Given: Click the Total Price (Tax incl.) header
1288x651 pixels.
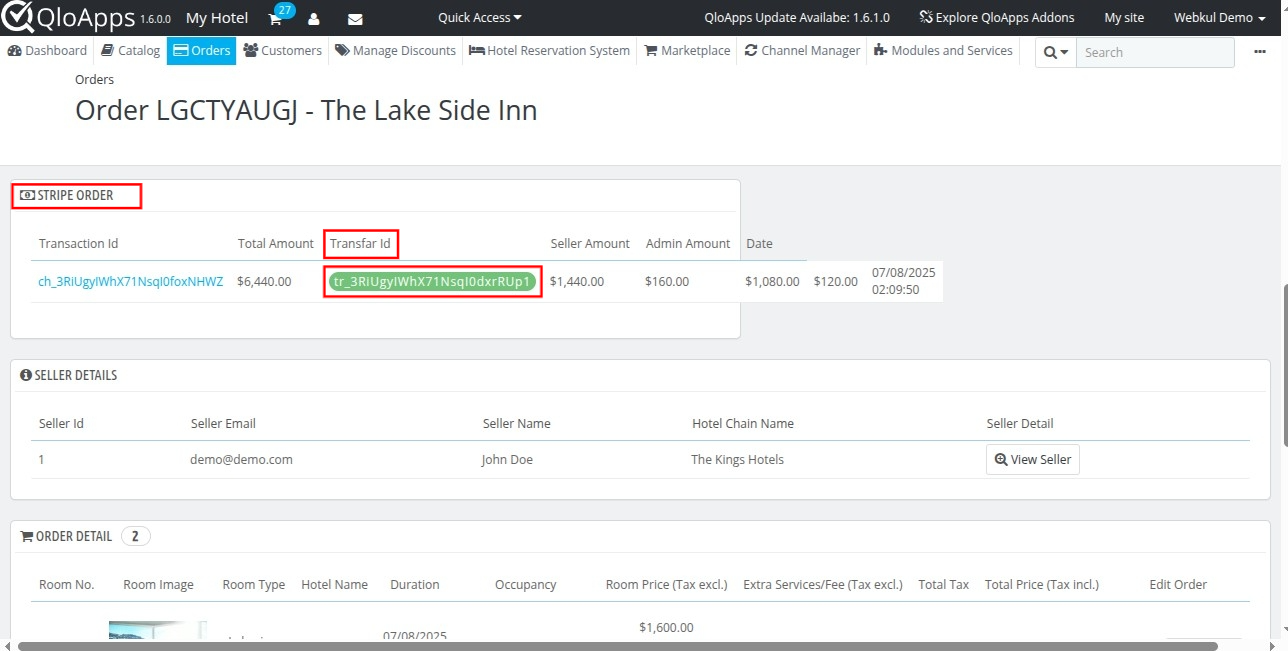Looking at the screenshot, I should [x=1042, y=585].
